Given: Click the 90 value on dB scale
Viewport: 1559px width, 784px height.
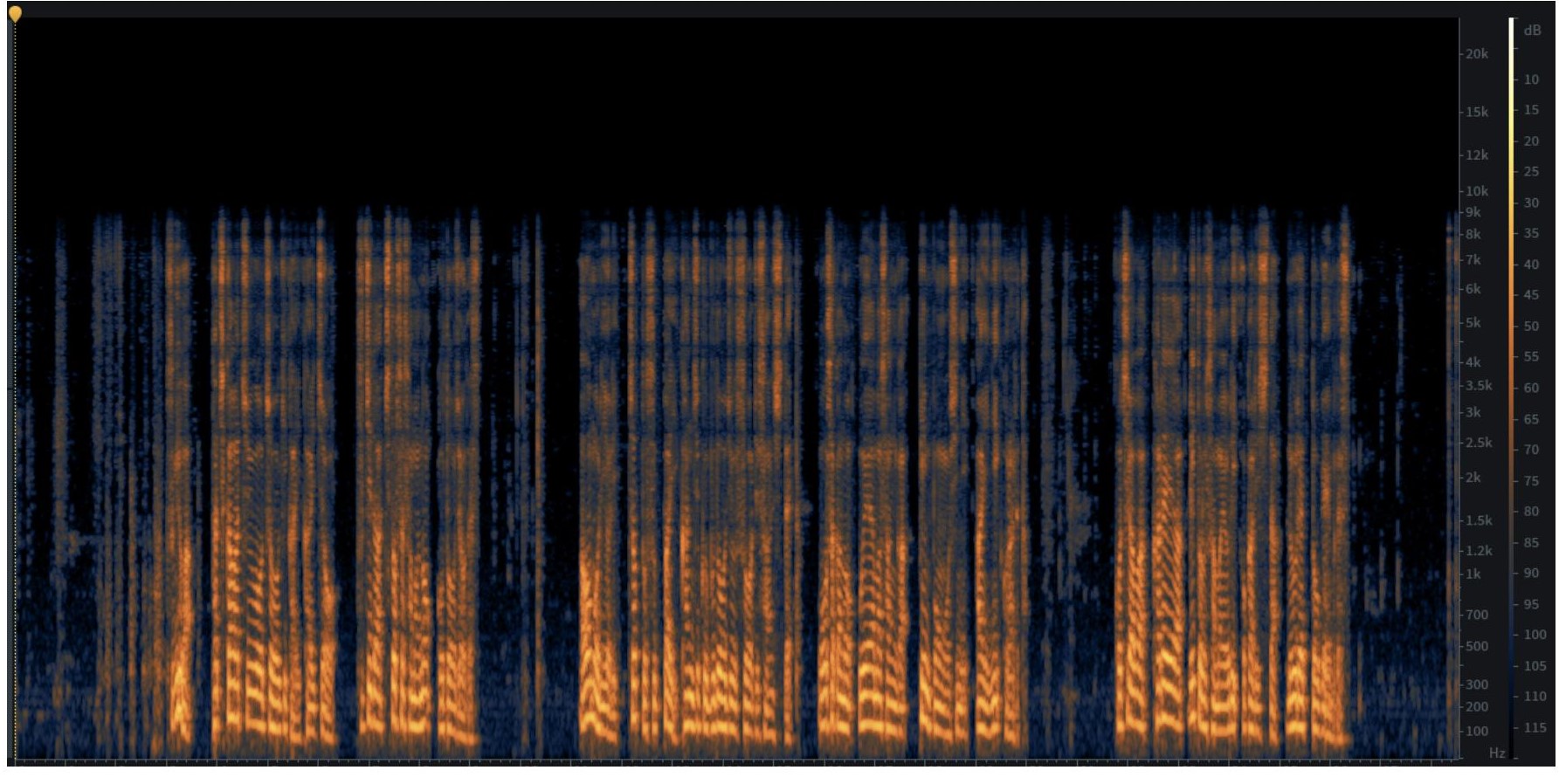Looking at the screenshot, I should click(x=1532, y=574).
